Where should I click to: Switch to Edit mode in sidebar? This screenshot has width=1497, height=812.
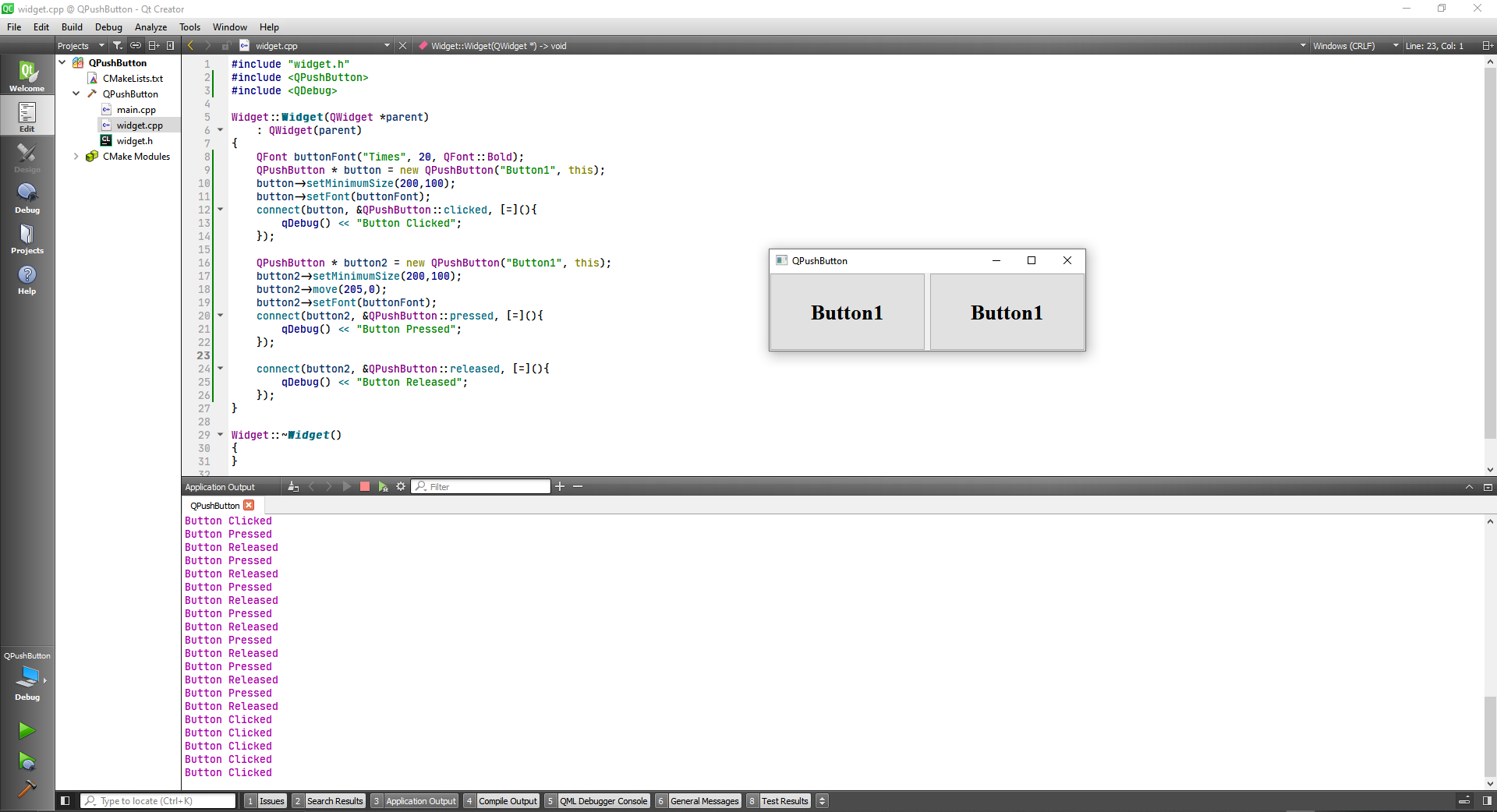(27, 116)
